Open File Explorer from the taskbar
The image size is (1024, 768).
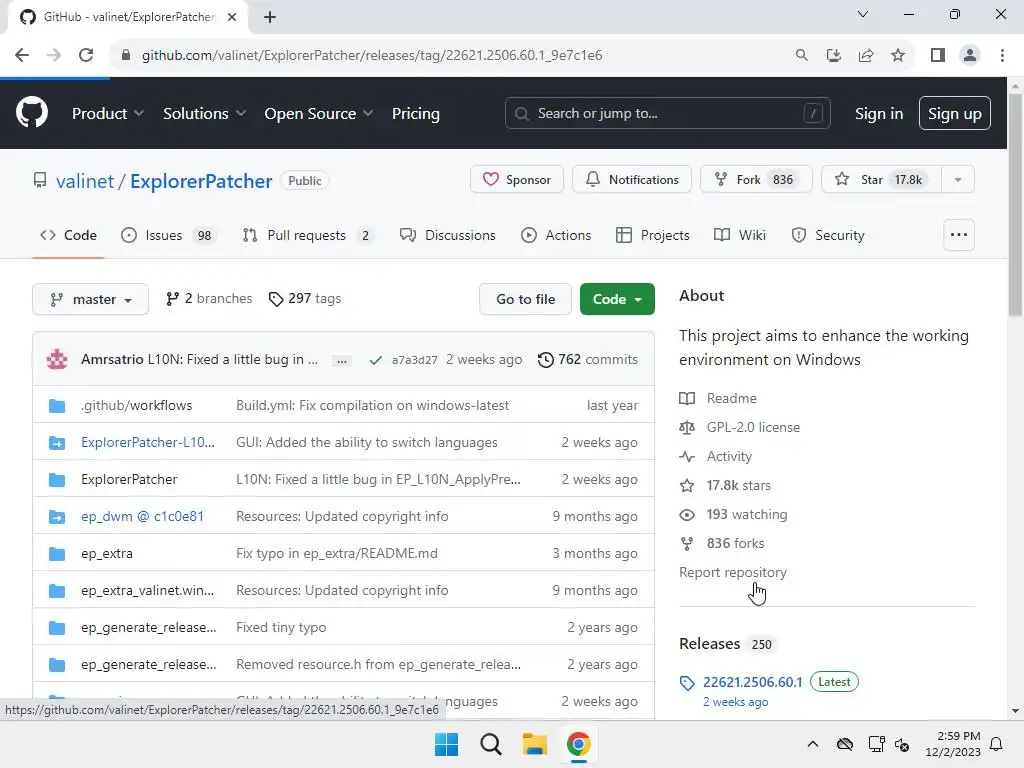[x=534, y=744]
